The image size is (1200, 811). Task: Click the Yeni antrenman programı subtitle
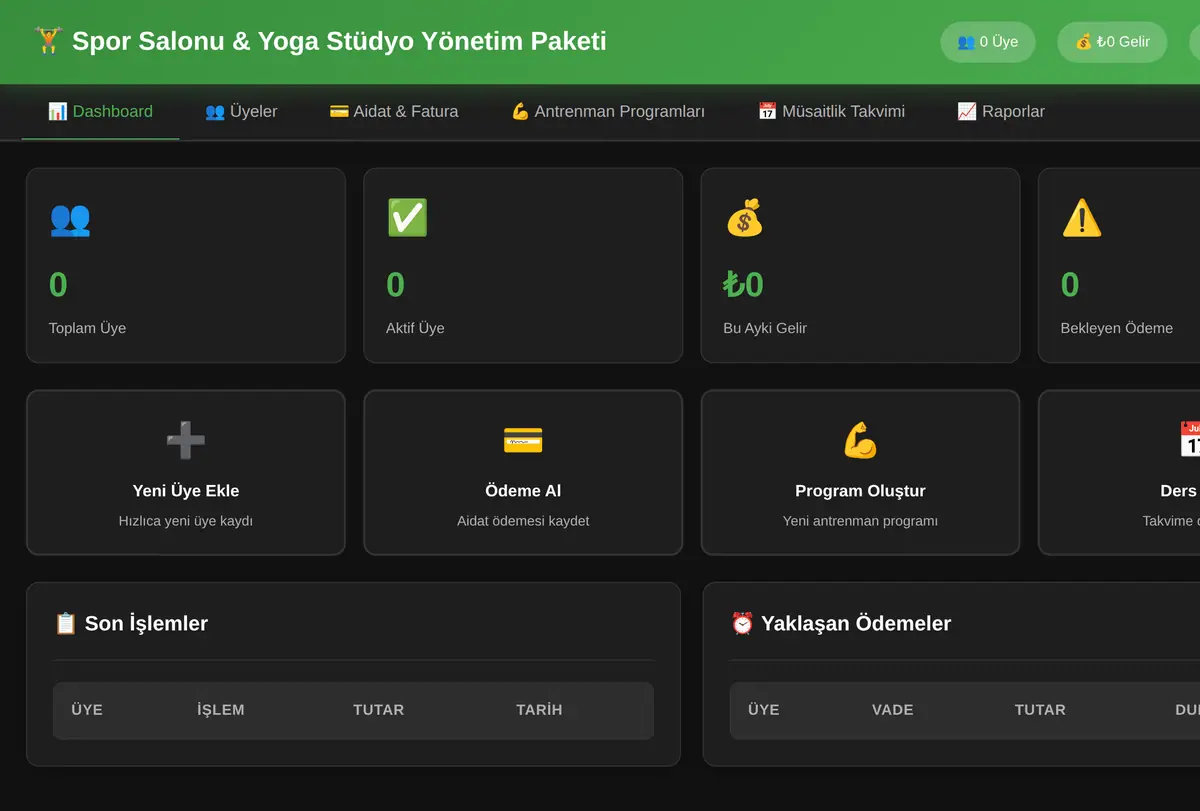860,521
